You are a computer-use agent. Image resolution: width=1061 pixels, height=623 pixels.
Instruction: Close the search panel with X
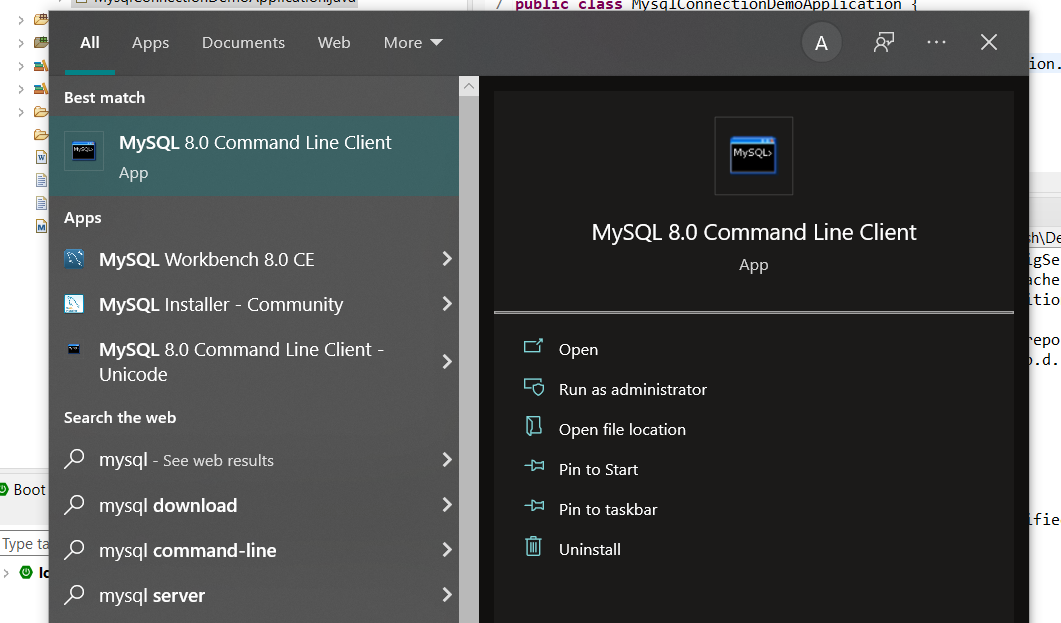(x=989, y=43)
